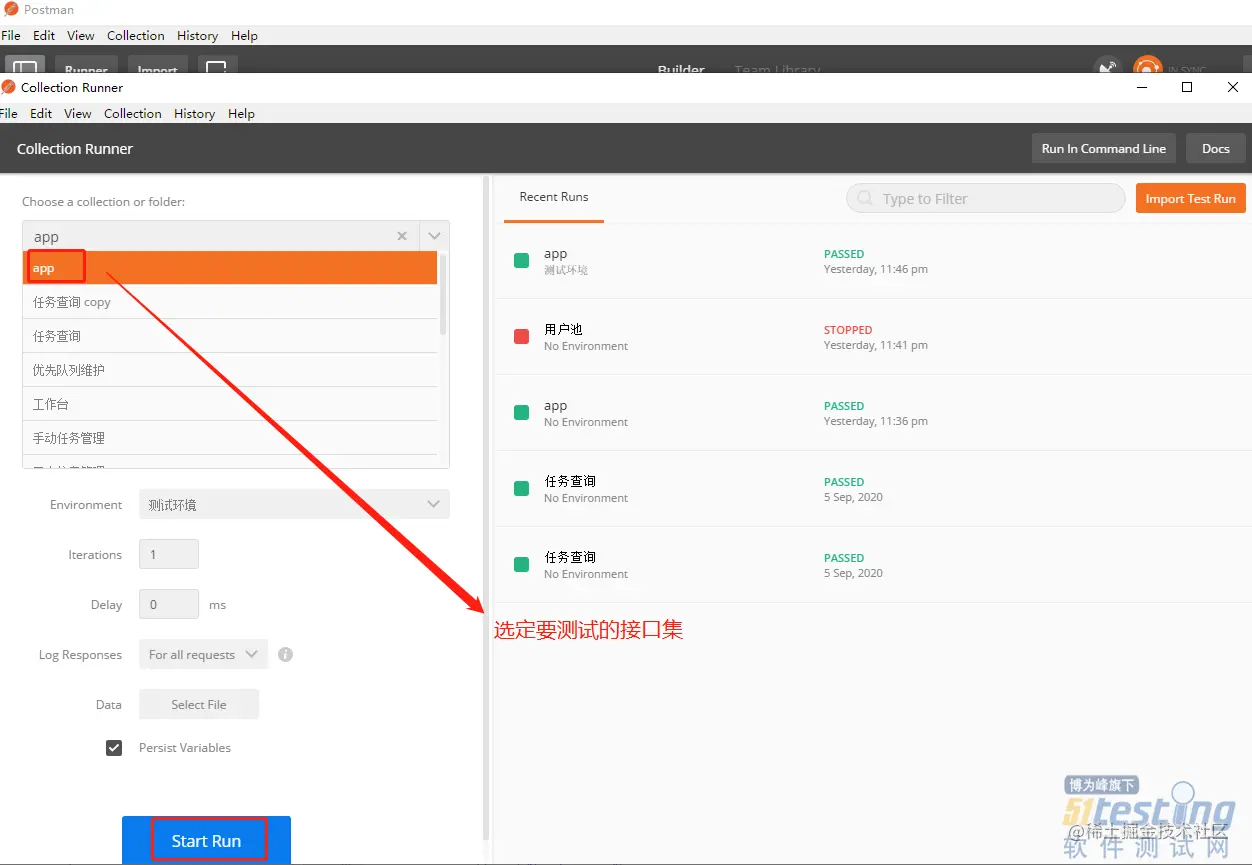Open the Log Responses dropdown
The width and height of the screenshot is (1252, 865).
pyautogui.click(x=203, y=654)
